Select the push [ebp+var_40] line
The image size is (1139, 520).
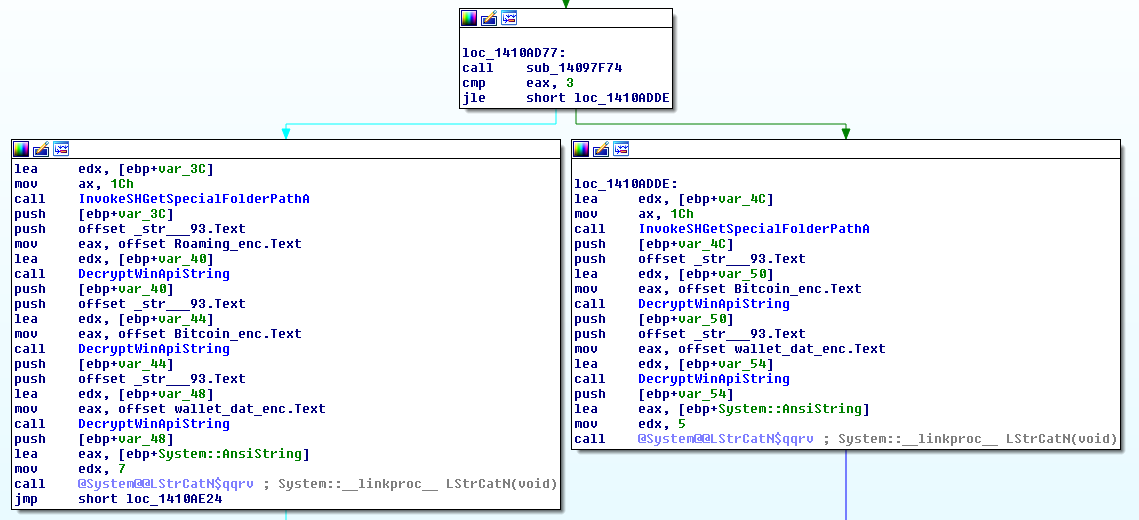[x=94, y=289]
